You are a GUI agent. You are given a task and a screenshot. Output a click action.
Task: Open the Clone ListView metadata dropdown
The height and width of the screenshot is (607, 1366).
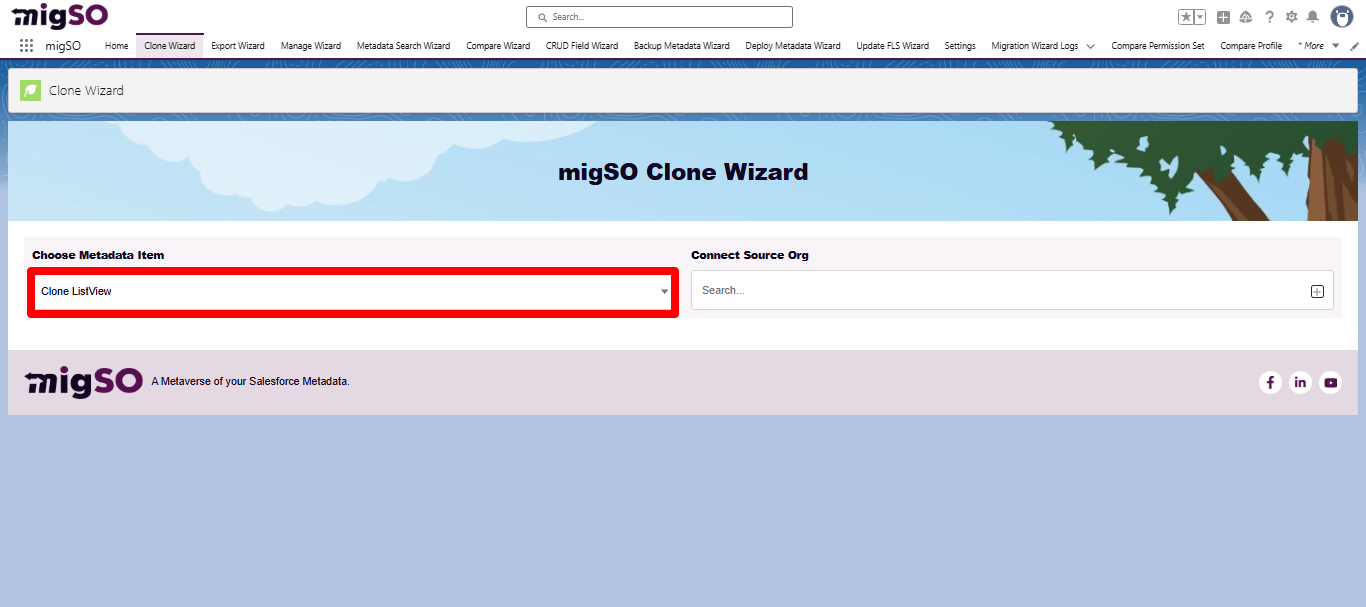click(x=352, y=291)
